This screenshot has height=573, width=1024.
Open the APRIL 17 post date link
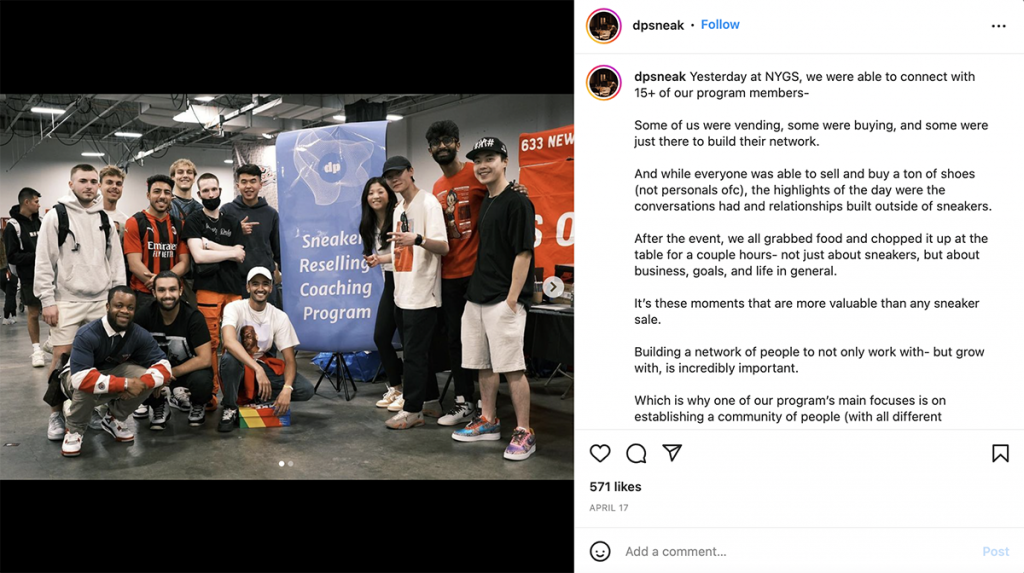[x=609, y=508]
